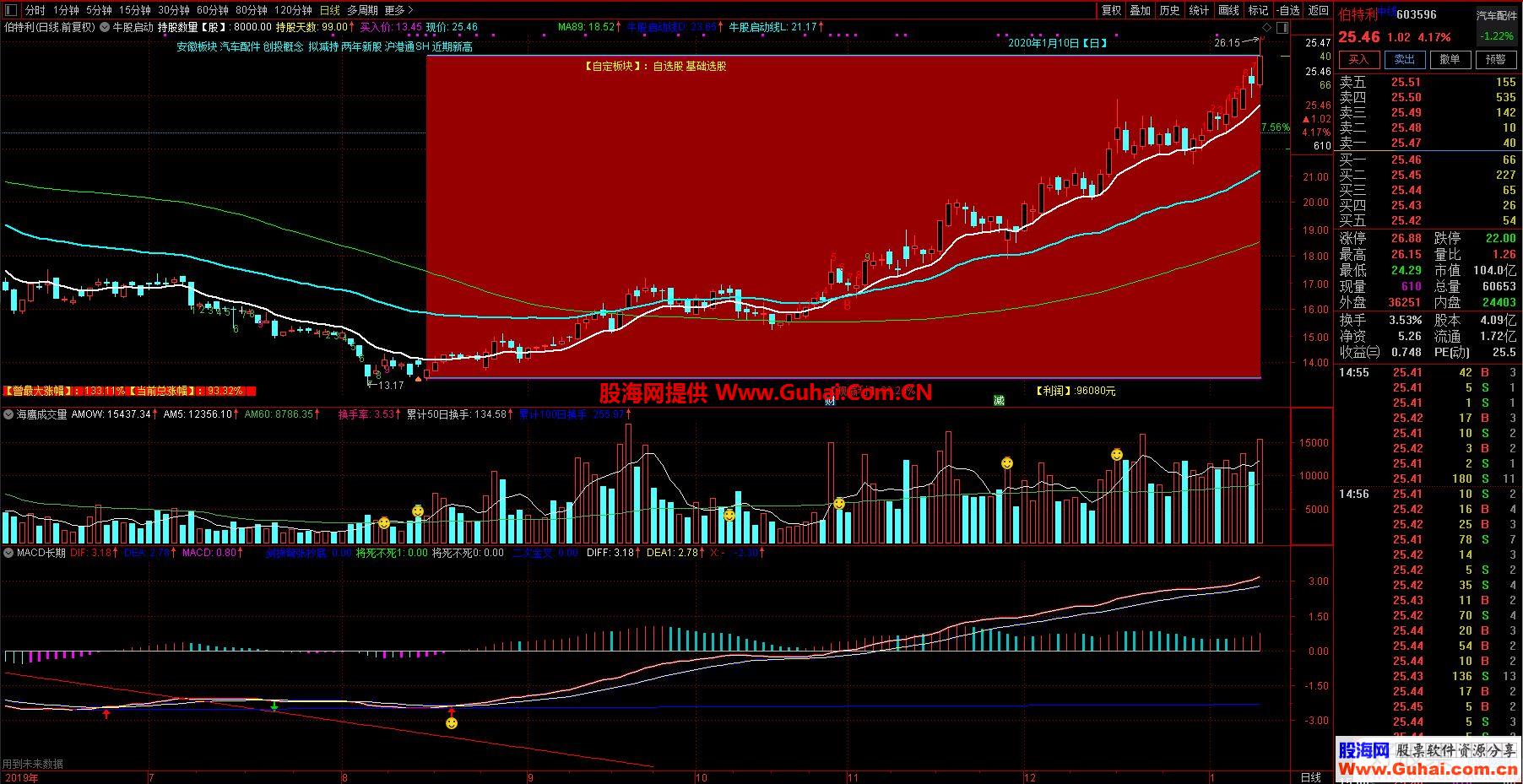The width and height of the screenshot is (1523, 784).
Task: Switch to 15分钟 period
Action: [134, 10]
